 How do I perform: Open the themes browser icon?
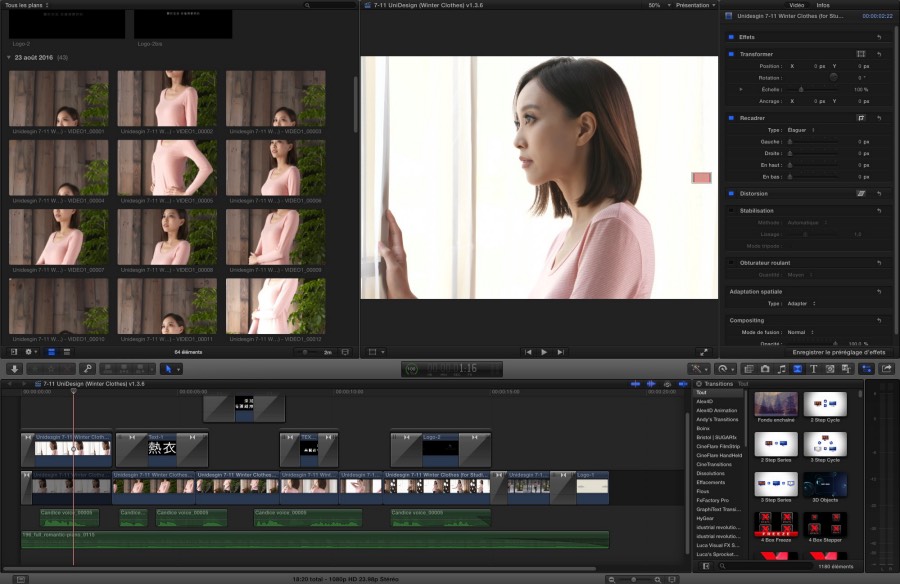[x=846, y=369]
